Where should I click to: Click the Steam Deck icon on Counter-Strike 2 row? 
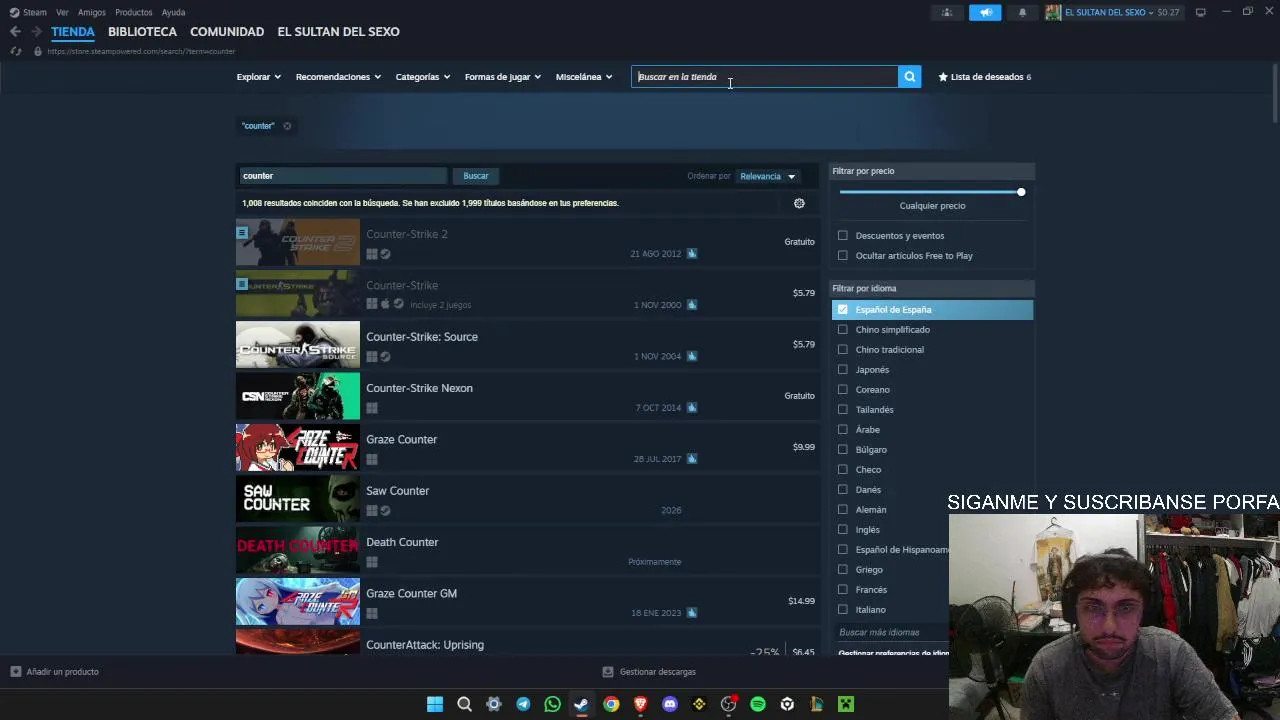click(x=385, y=254)
